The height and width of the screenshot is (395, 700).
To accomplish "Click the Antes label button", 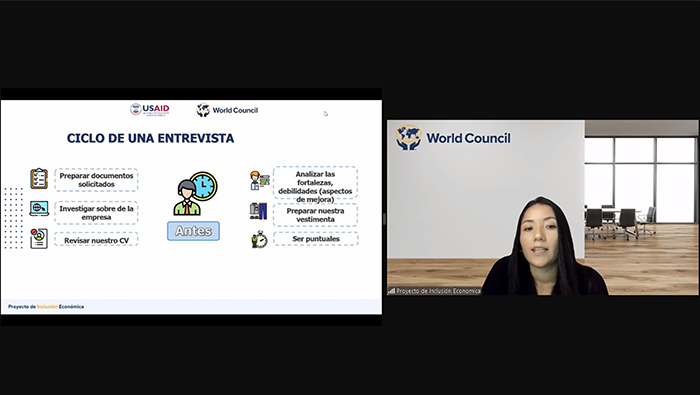I will coord(193,231).
